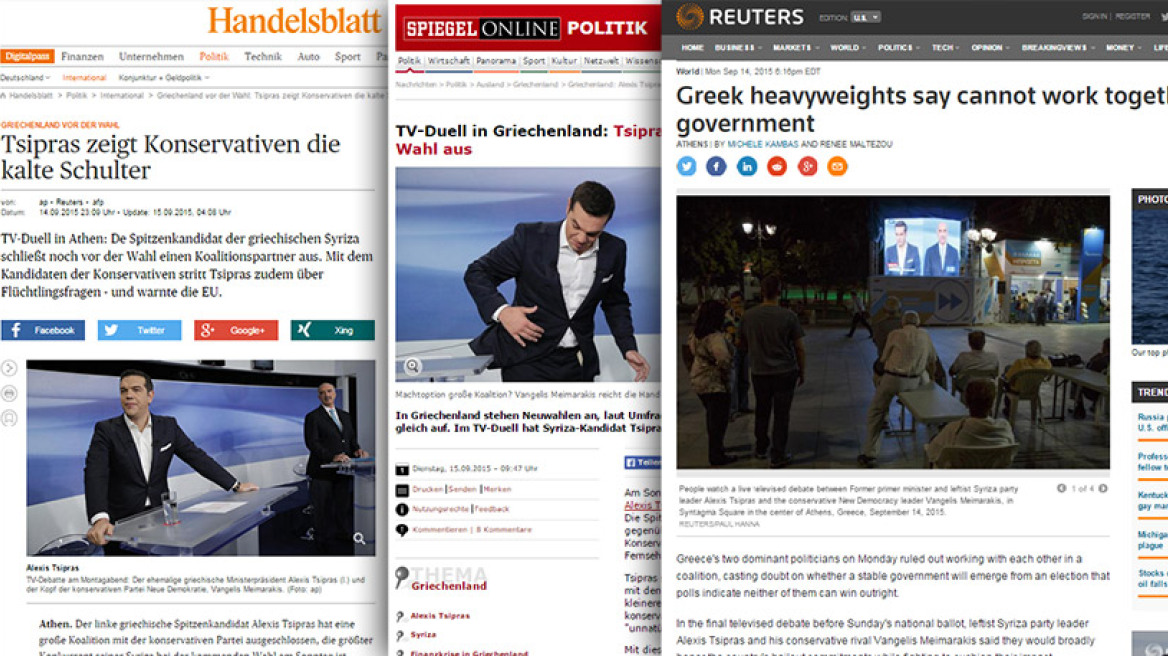The height and width of the screenshot is (656, 1168).
Task: Play the fast-forward overlay on Reuters photo
Action: click(x=949, y=302)
